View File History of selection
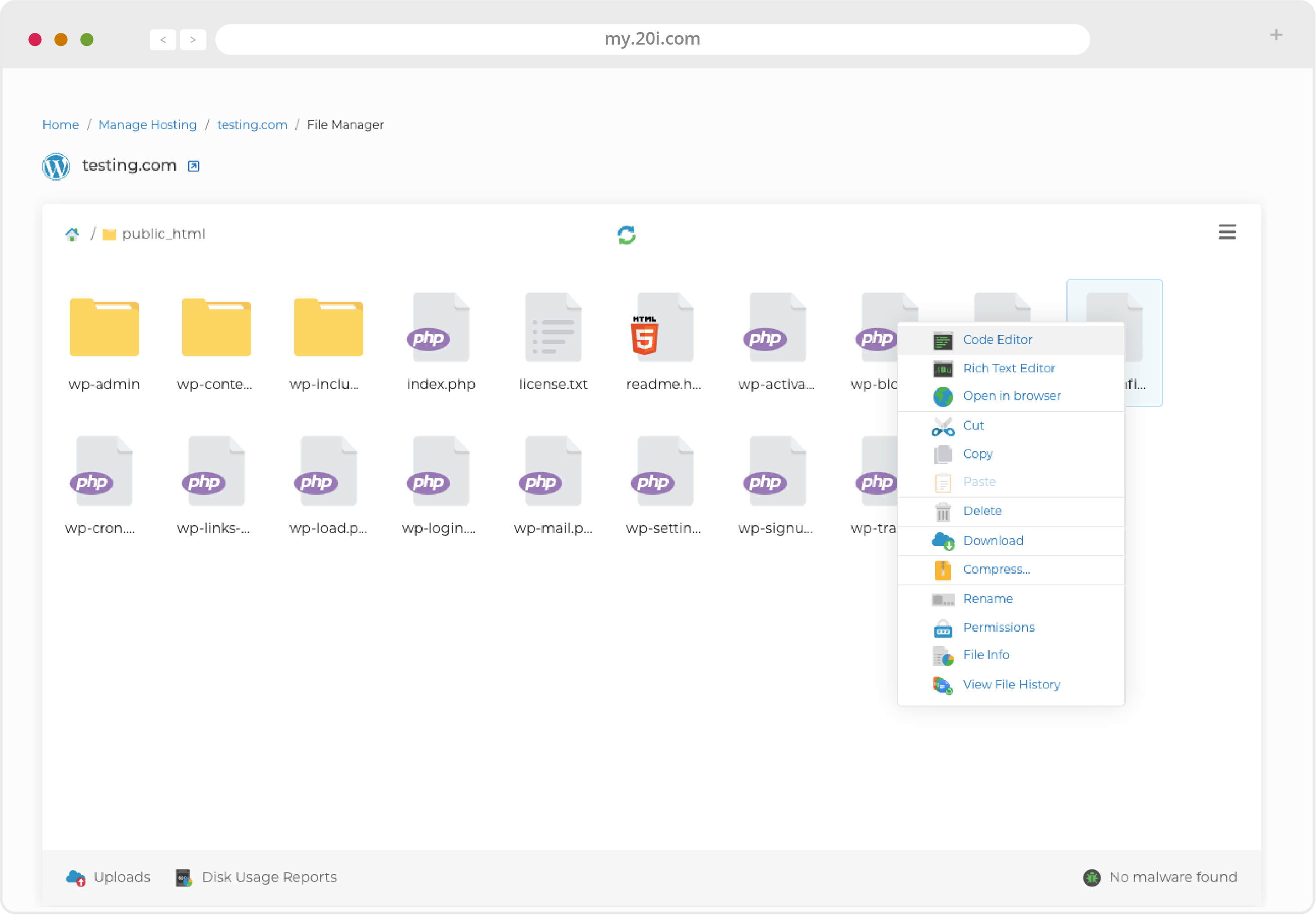1316x915 pixels. (x=1011, y=684)
